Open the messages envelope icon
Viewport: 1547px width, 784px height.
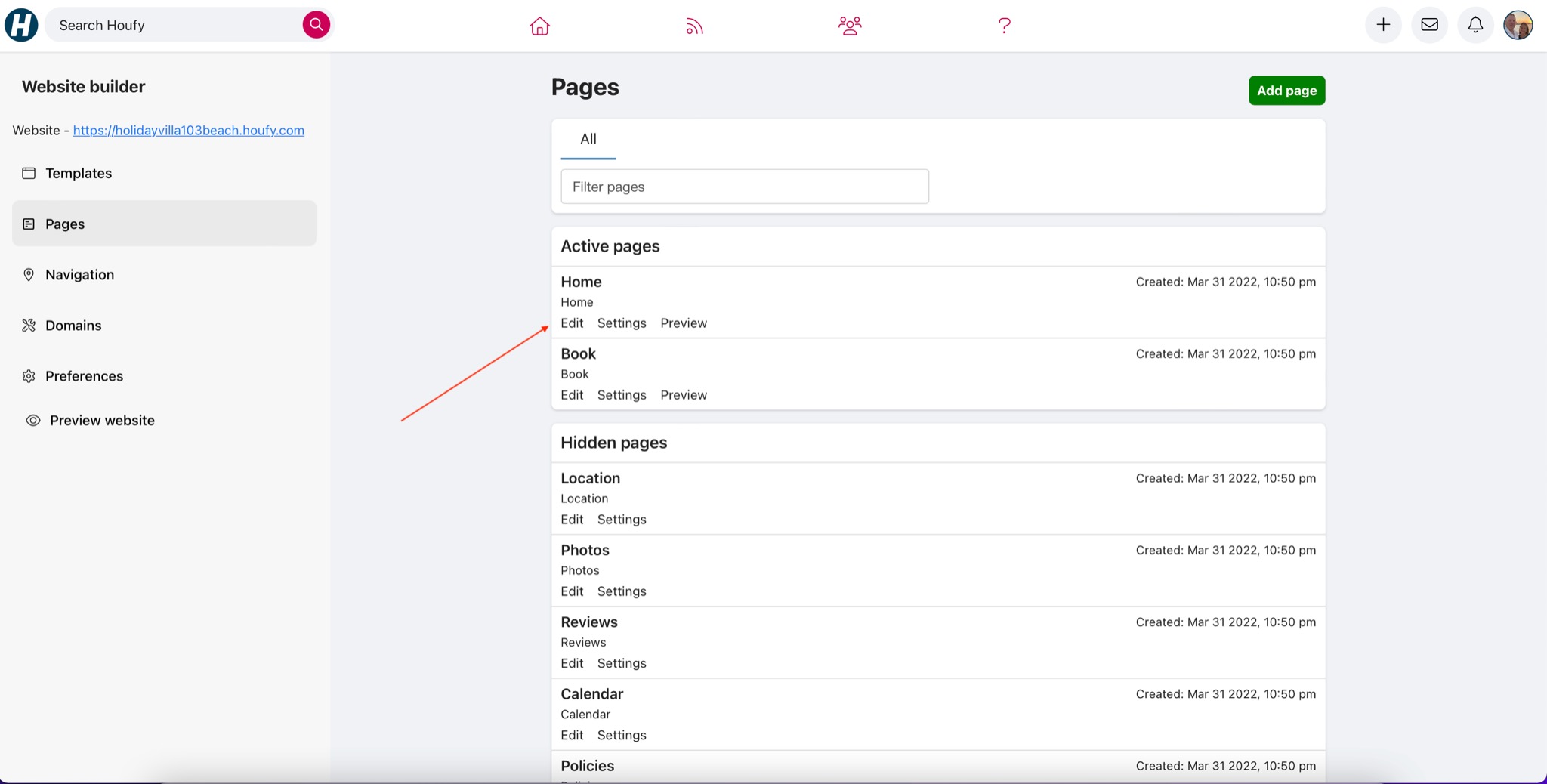click(x=1429, y=25)
